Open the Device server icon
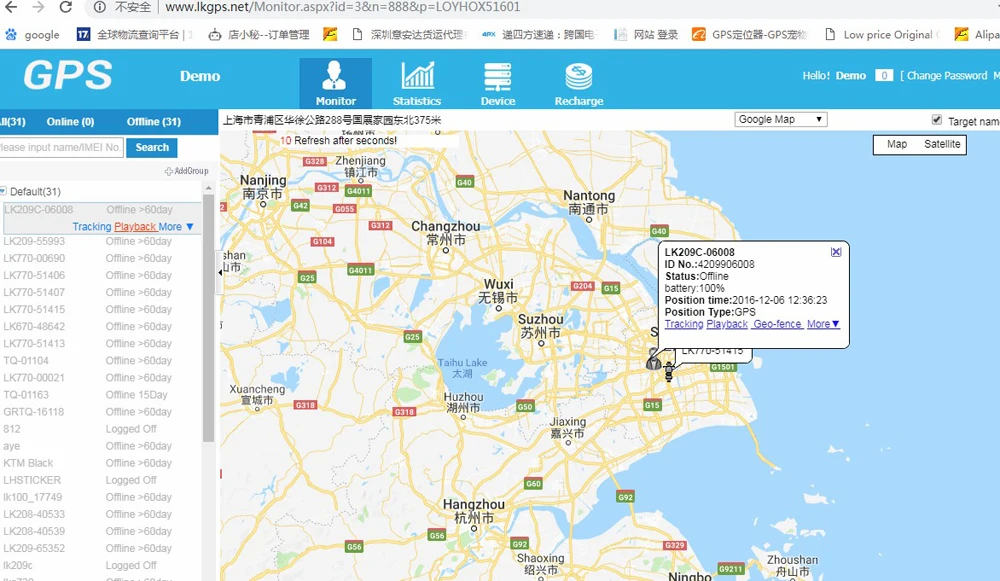 pos(497,77)
